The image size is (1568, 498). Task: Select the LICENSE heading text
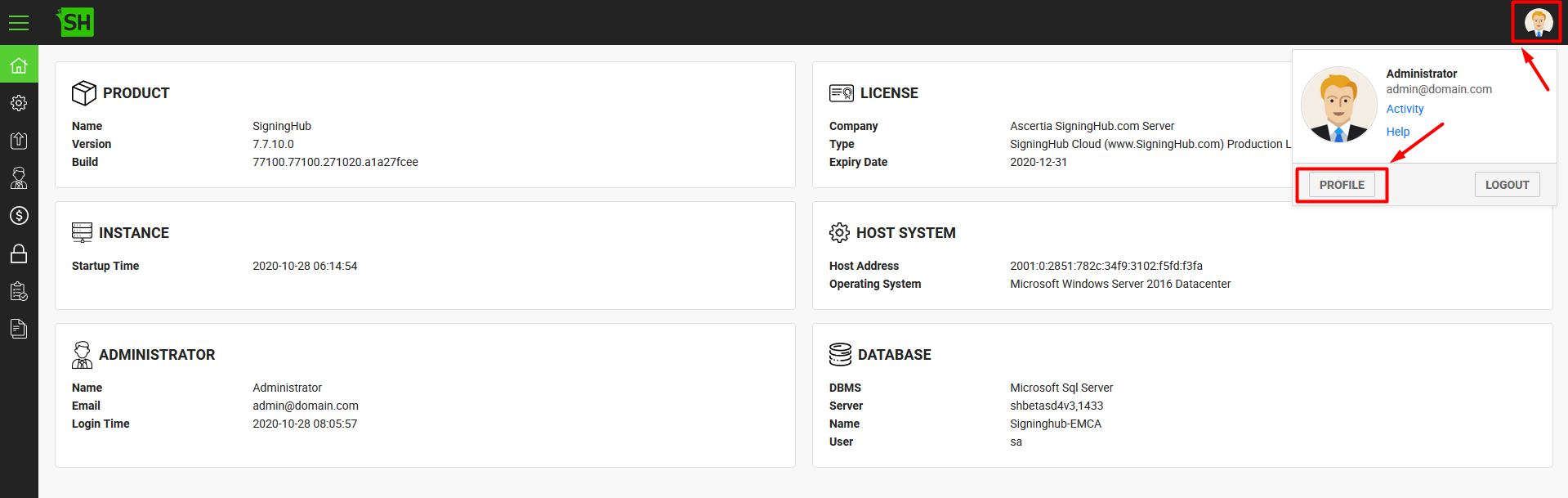pyautogui.click(x=889, y=93)
